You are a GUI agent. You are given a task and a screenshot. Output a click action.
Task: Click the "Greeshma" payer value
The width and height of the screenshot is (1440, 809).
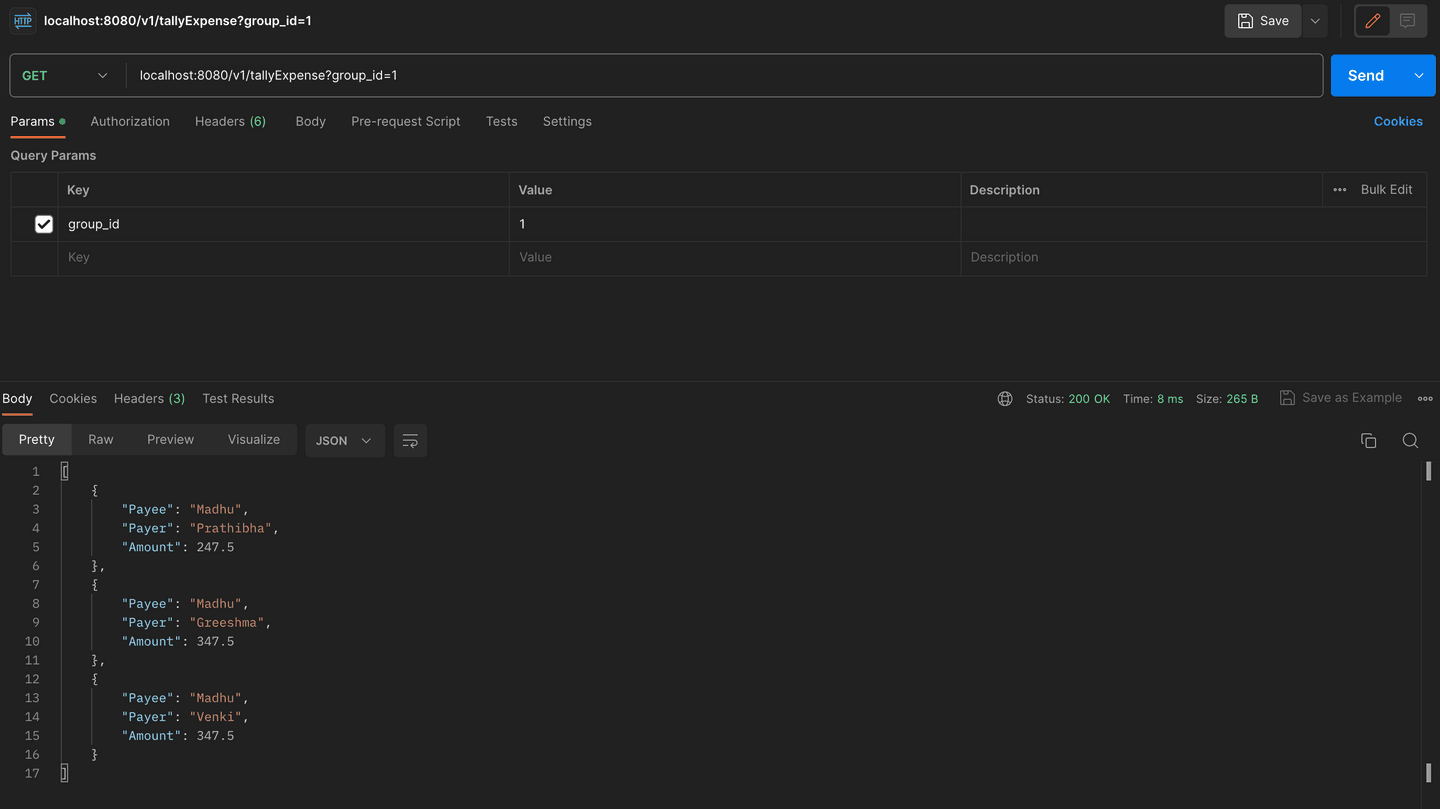227,622
